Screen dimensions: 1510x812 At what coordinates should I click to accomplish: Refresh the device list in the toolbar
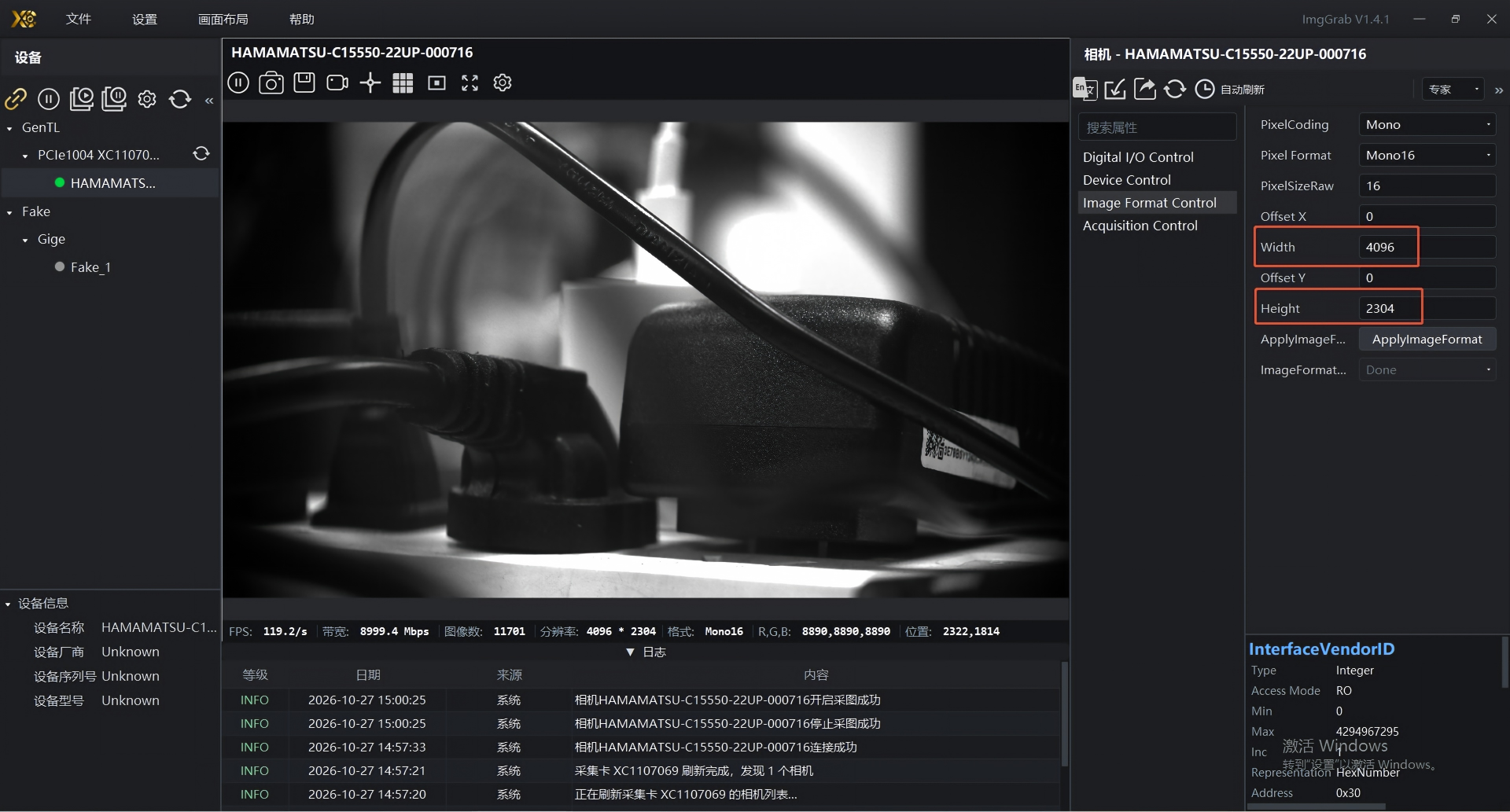click(x=180, y=98)
